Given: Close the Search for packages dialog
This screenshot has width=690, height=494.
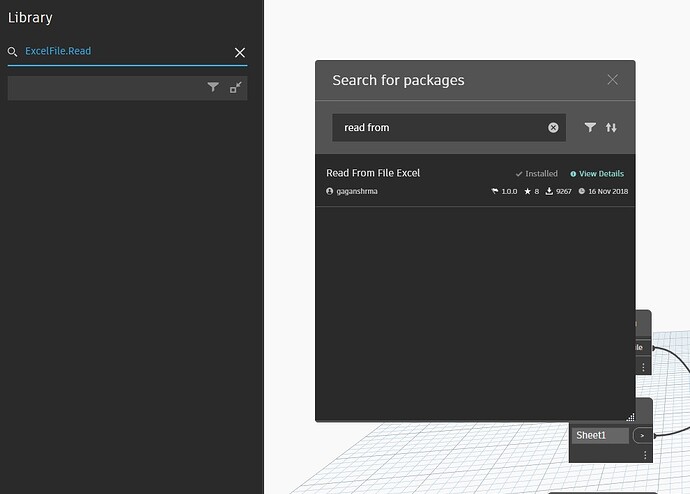Looking at the screenshot, I should coord(613,80).
